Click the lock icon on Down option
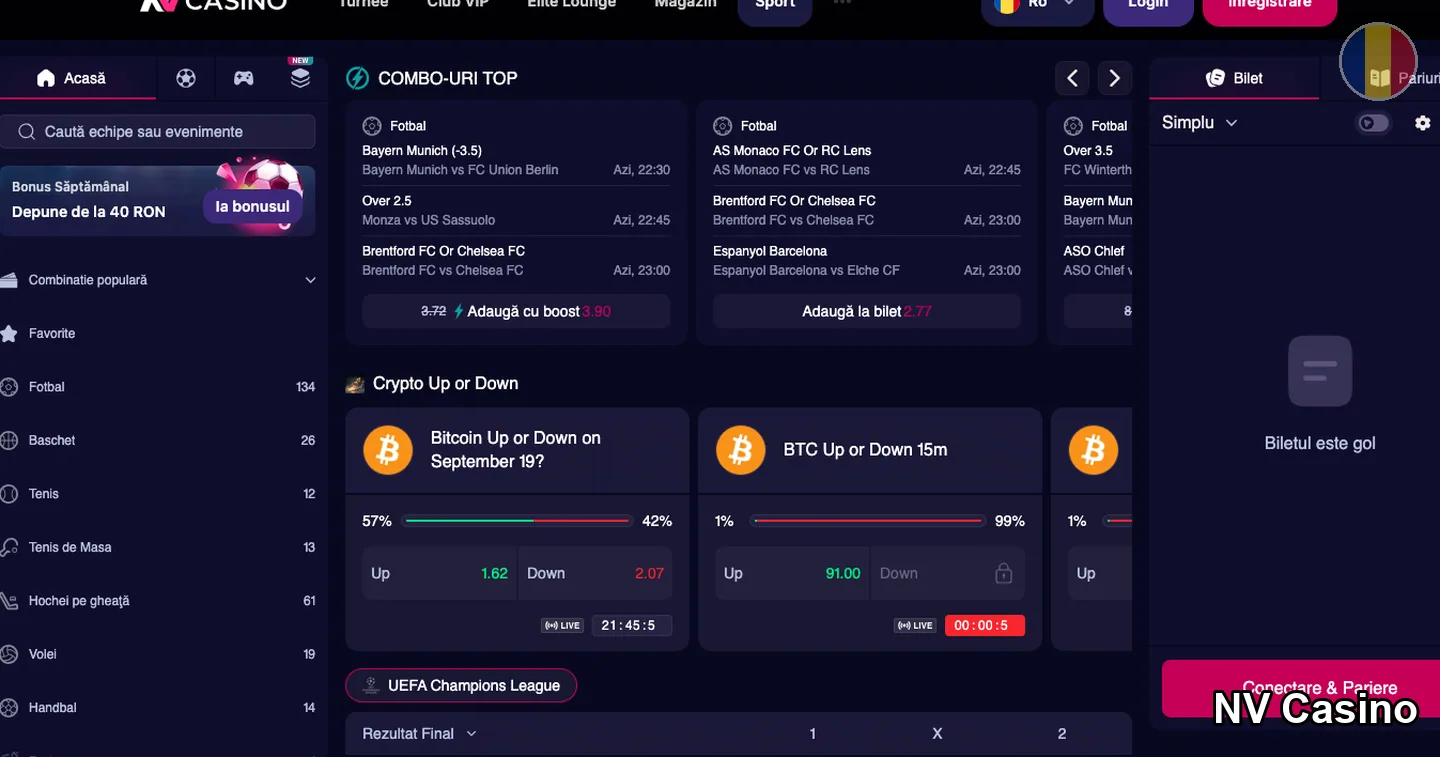 [1004, 573]
